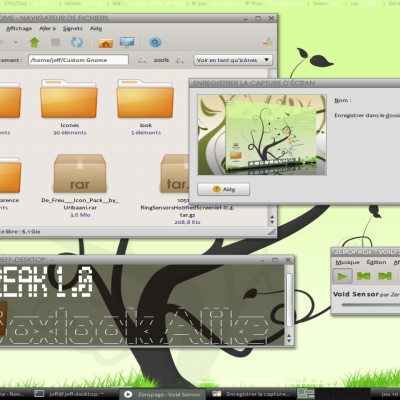
Task: Zoom out using the left zoom icon
Action: click(x=142, y=60)
